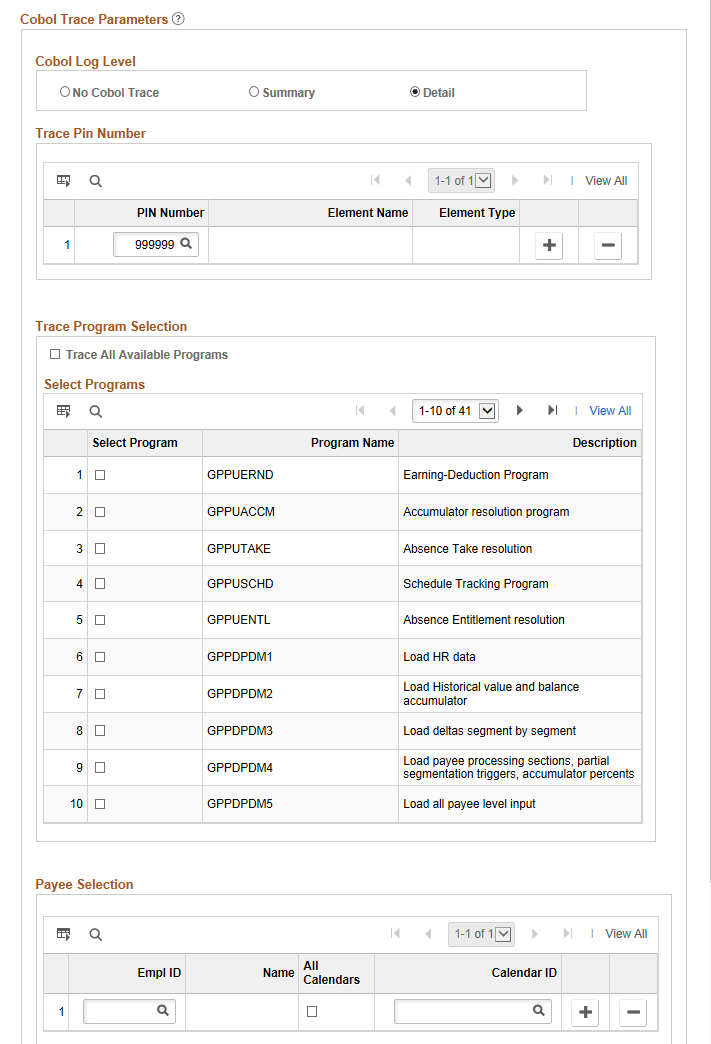Enable Trace All Available Programs
The height and width of the screenshot is (1044, 711).
coord(53,354)
